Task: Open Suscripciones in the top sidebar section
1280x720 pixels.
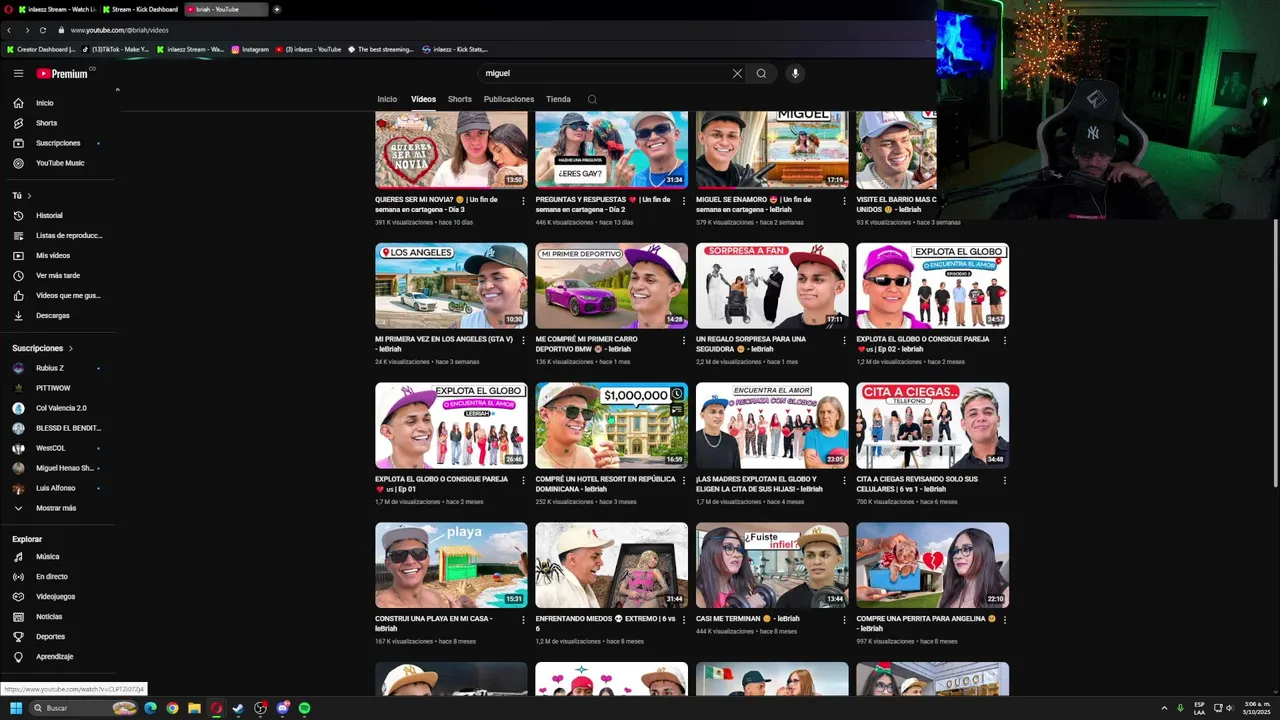Action: pos(60,143)
